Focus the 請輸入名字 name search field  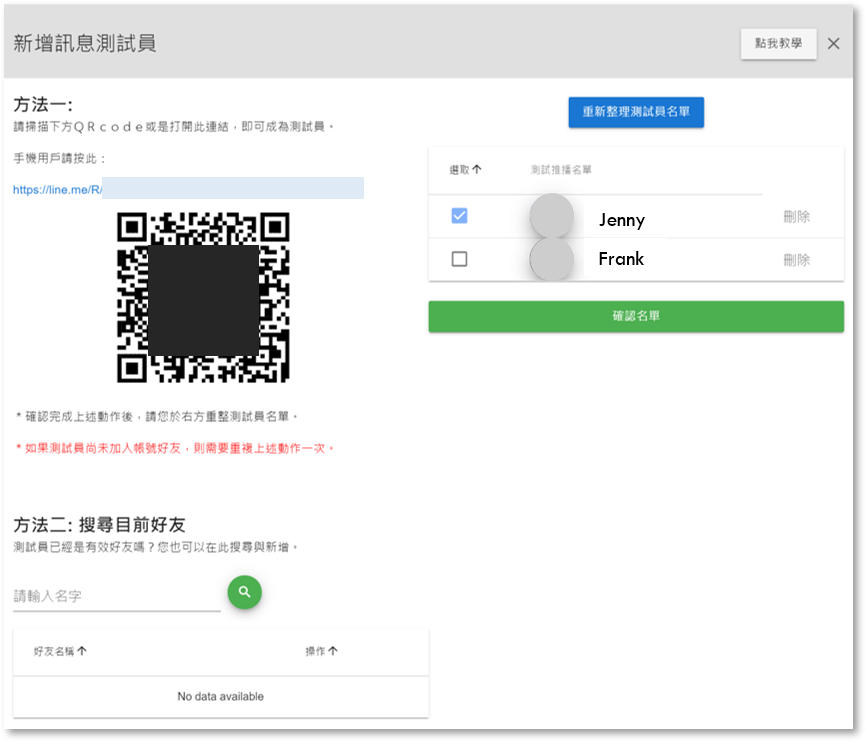[x=116, y=596]
